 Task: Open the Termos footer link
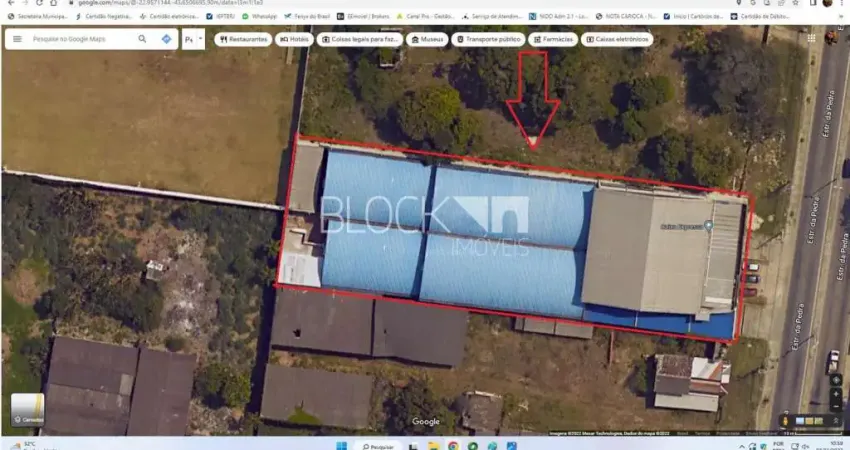click(x=702, y=433)
